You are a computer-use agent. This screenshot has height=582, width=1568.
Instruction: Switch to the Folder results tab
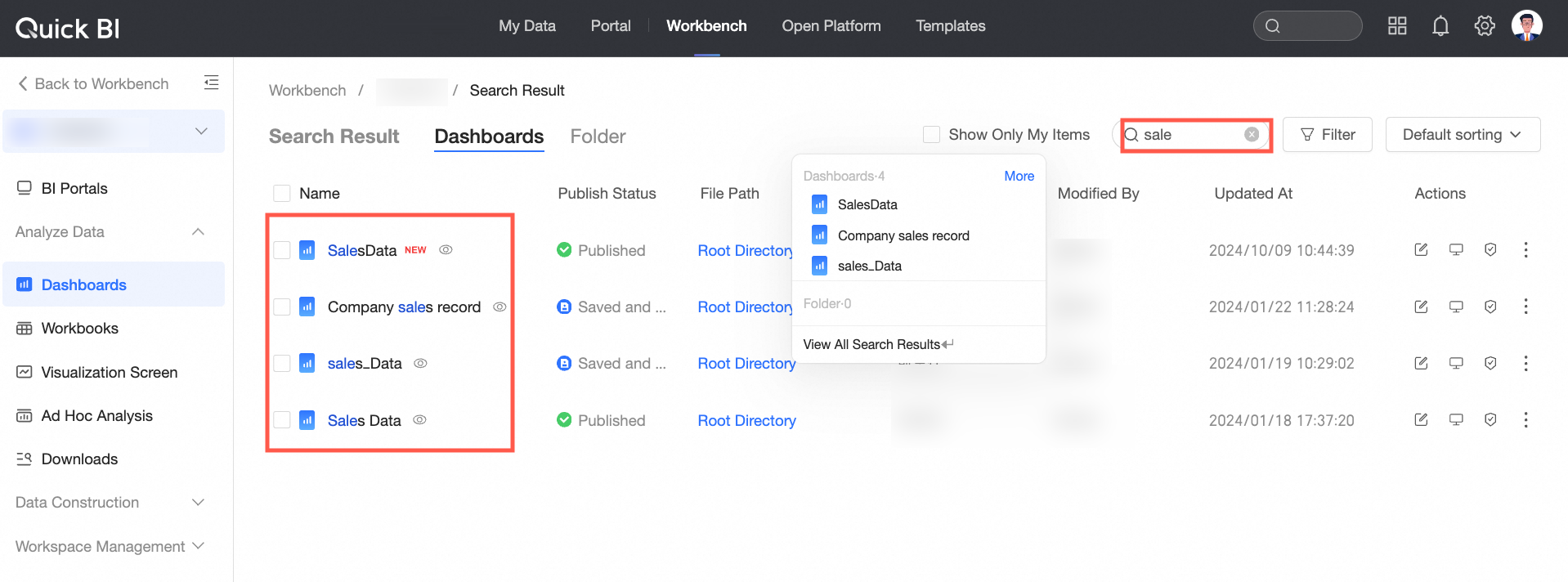click(598, 137)
